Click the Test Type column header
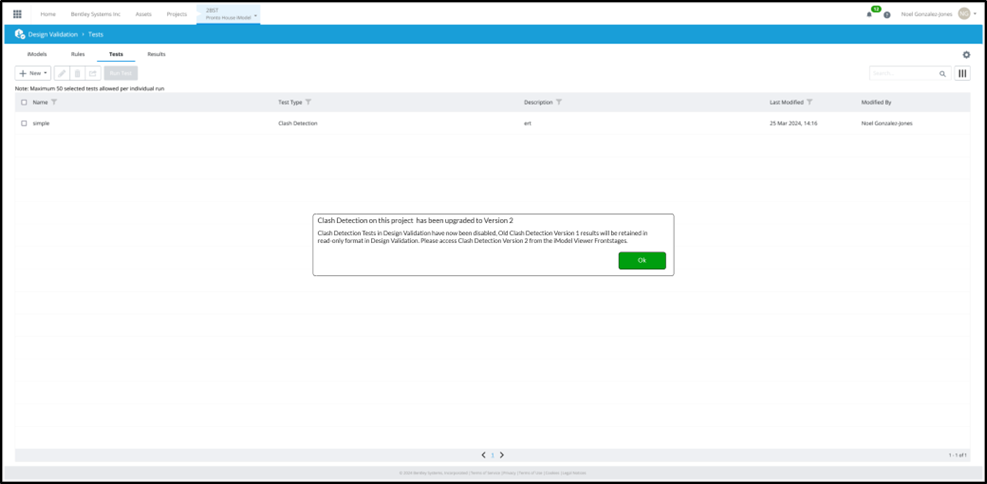This screenshot has height=484, width=987. tap(290, 102)
